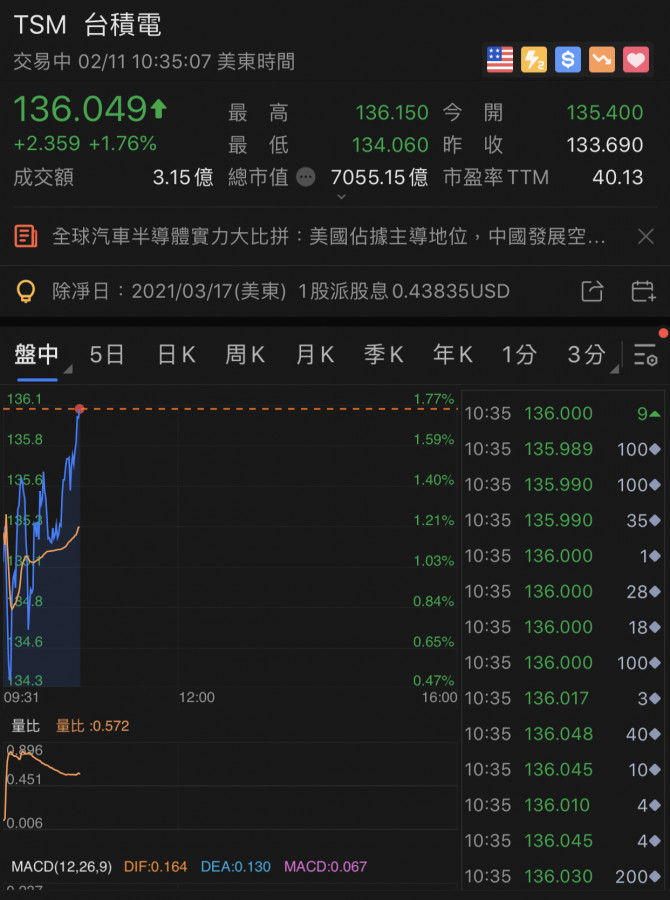Switch to the 日K chart tab
This screenshot has width=670, height=900.
click(176, 355)
